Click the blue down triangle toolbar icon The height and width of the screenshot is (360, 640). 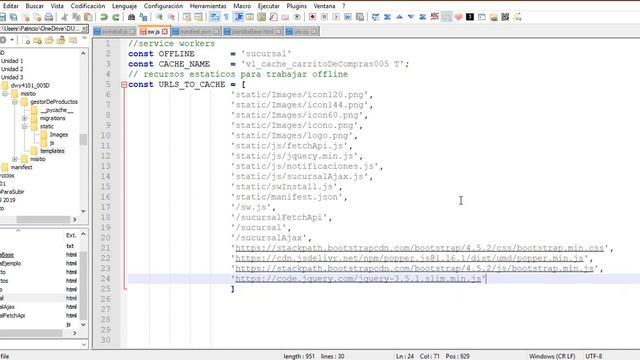411,17
